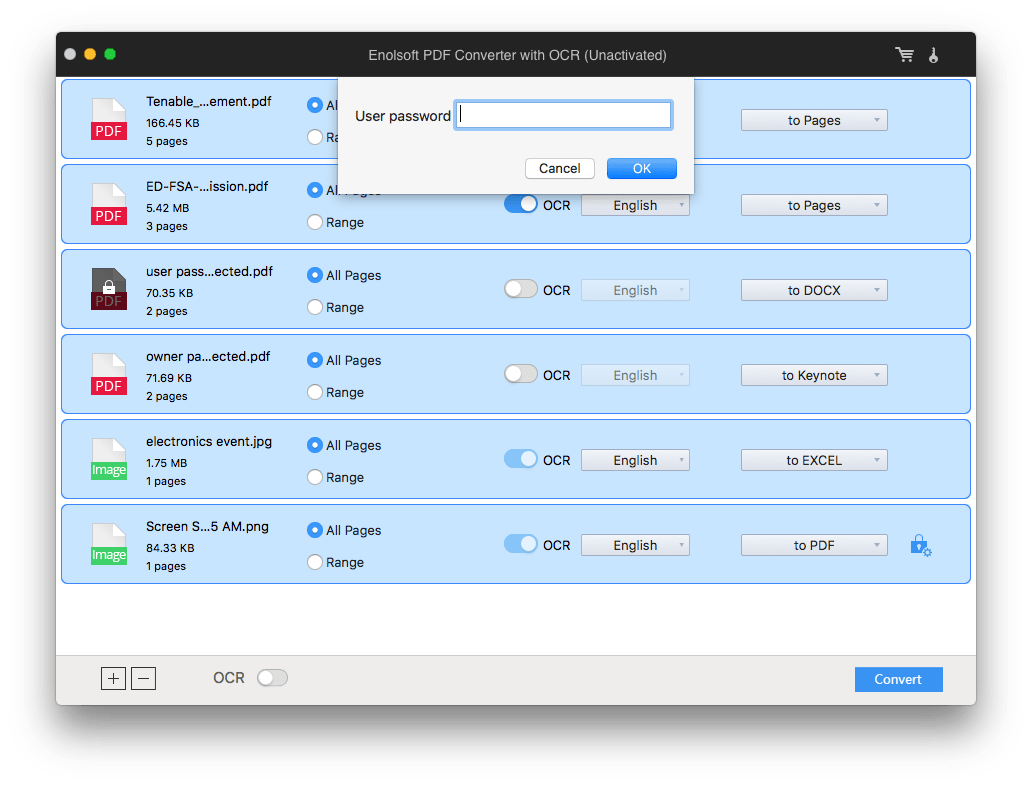Click the 71.69 KB file size
Viewport: 1032px width, 785px height.
point(168,378)
